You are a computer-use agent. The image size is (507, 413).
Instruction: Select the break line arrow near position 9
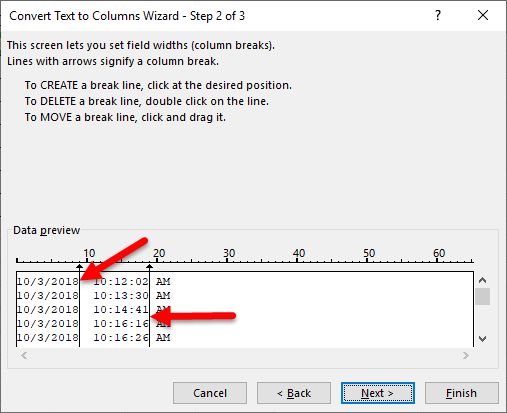[x=79, y=267]
